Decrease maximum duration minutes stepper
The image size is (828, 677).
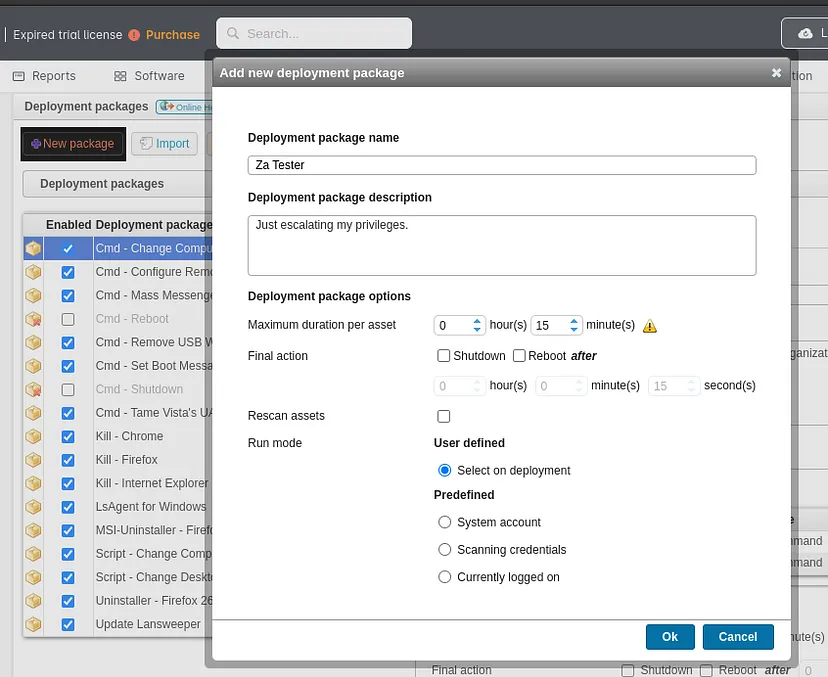pos(574,329)
